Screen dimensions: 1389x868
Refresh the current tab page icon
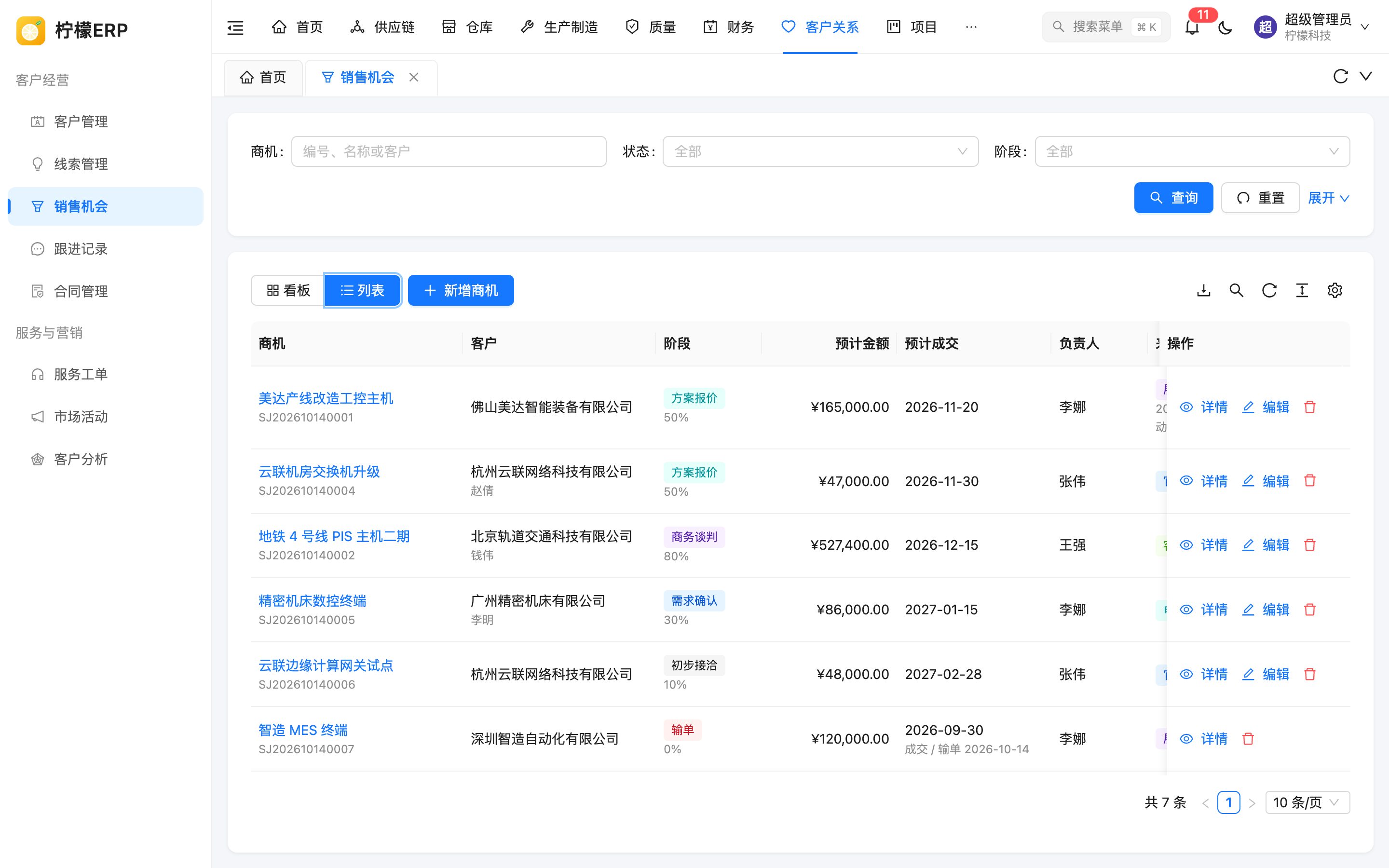click(x=1340, y=76)
